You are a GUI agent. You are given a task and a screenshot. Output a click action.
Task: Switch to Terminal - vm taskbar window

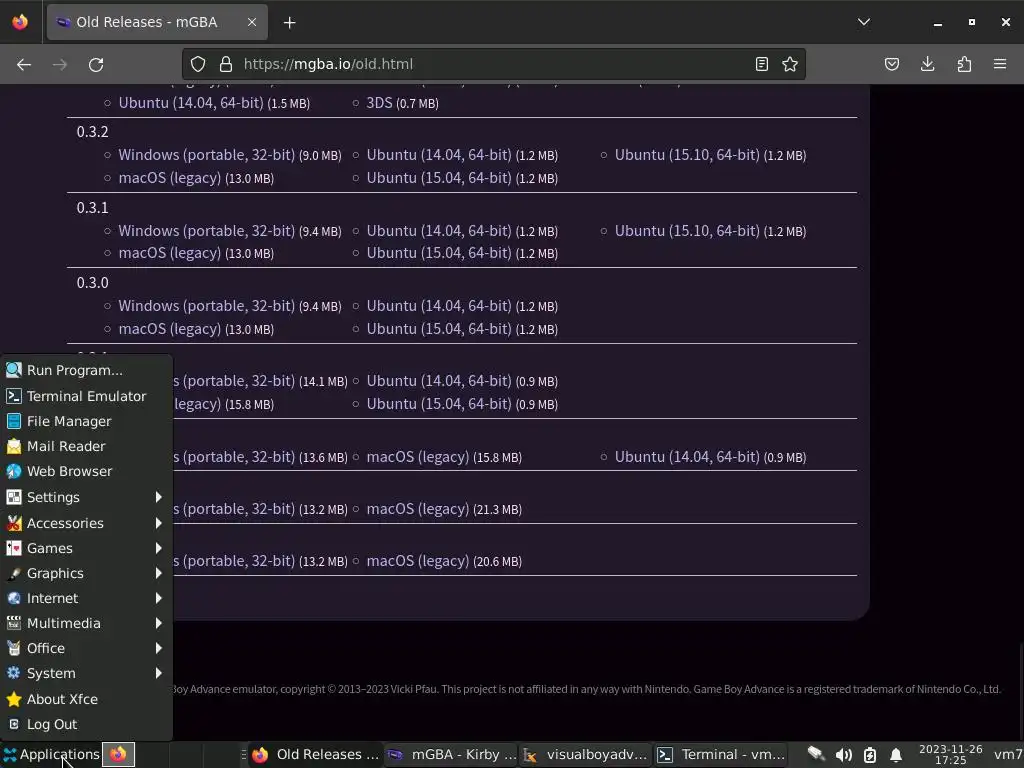pyautogui.click(x=721, y=754)
